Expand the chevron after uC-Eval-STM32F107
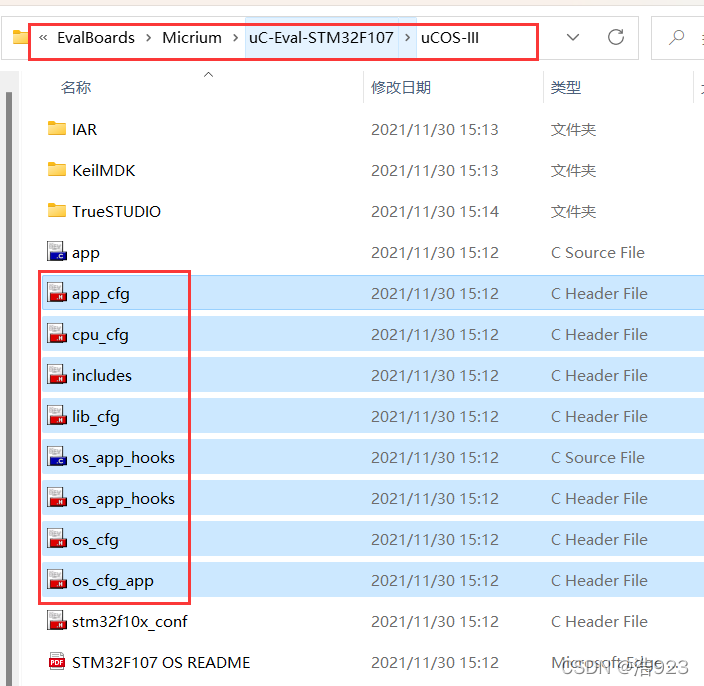This screenshot has width=704, height=686. point(408,38)
